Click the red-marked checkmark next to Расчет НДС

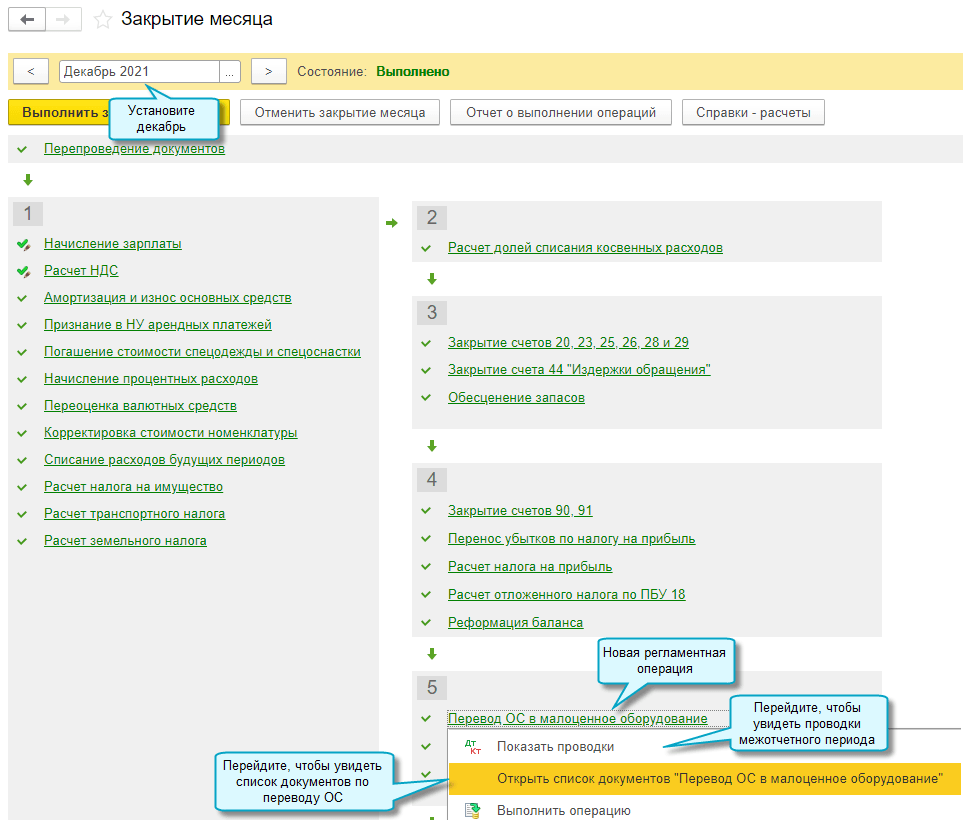coord(23,271)
